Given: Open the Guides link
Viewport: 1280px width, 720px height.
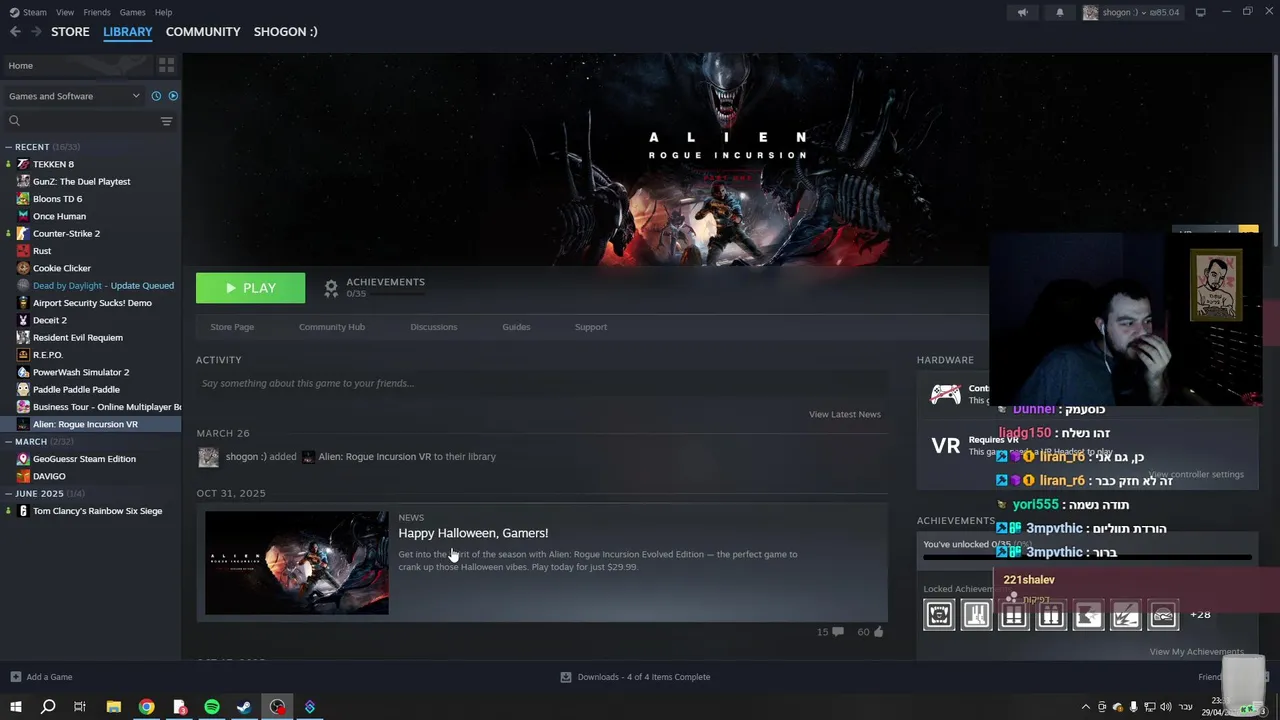Looking at the screenshot, I should coord(516,327).
